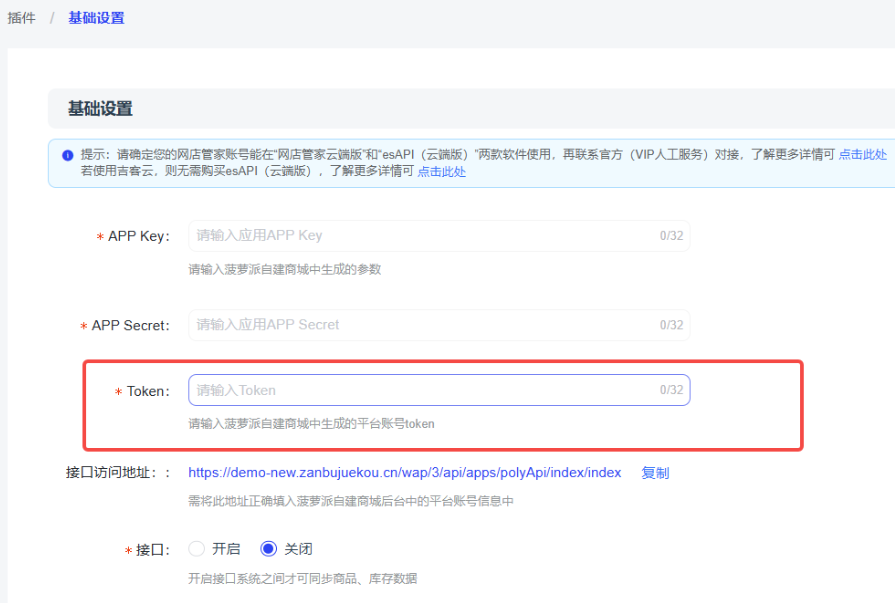Go to 插件 in the breadcrumb
Viewport: 895px width, 603px height.
coord(21,18)
